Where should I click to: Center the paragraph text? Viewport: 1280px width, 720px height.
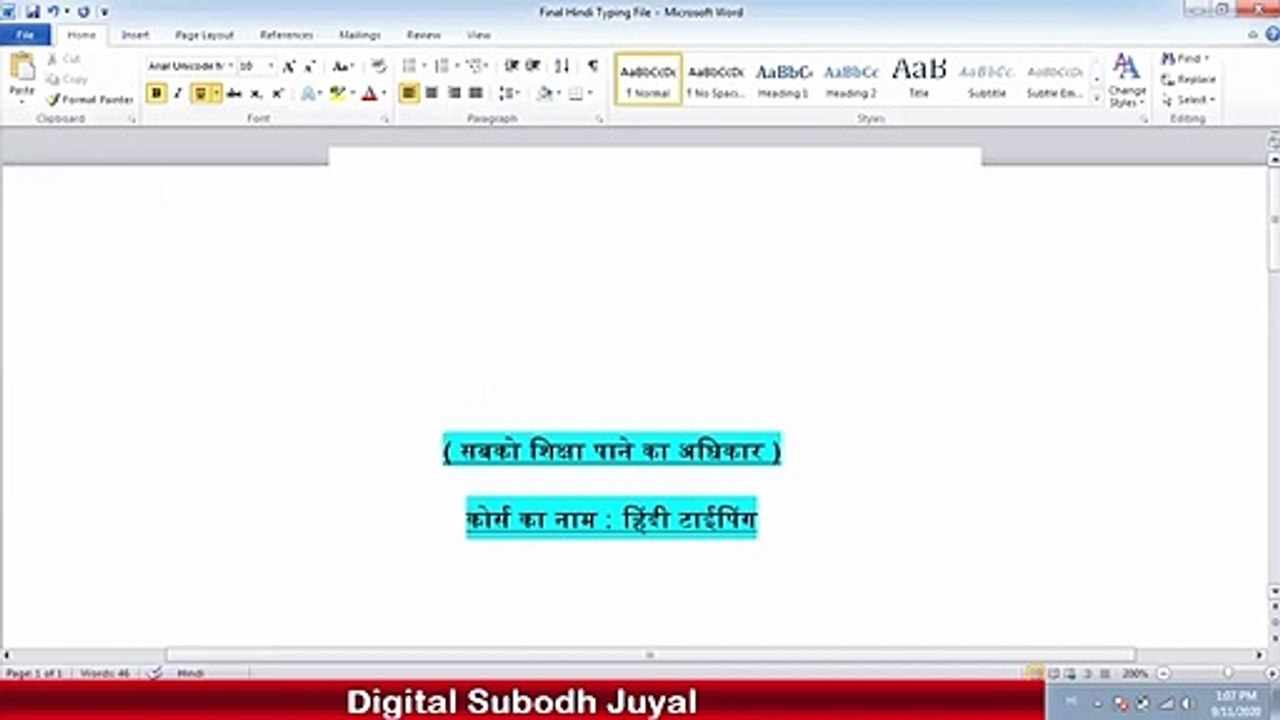pyautogui.click(x=432, y=93)
